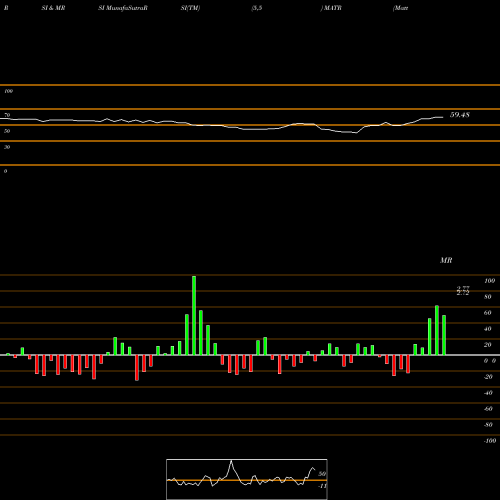Click the 30 level label on RSI axis

click(7, 147)
